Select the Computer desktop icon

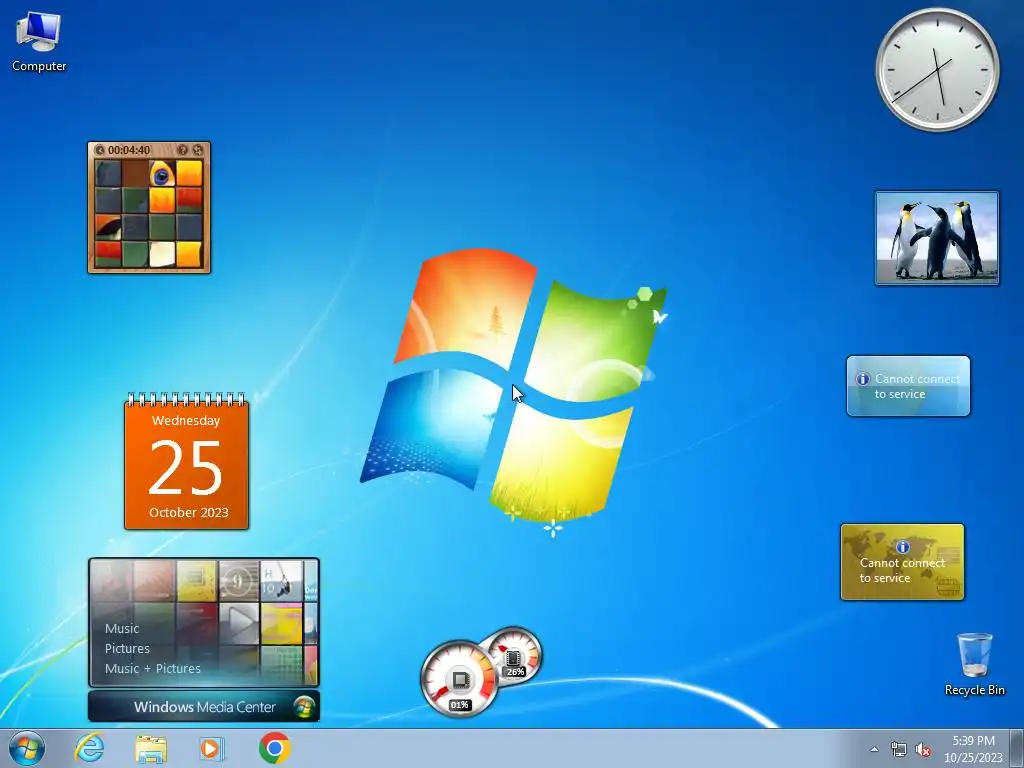[x=39, y=42]
